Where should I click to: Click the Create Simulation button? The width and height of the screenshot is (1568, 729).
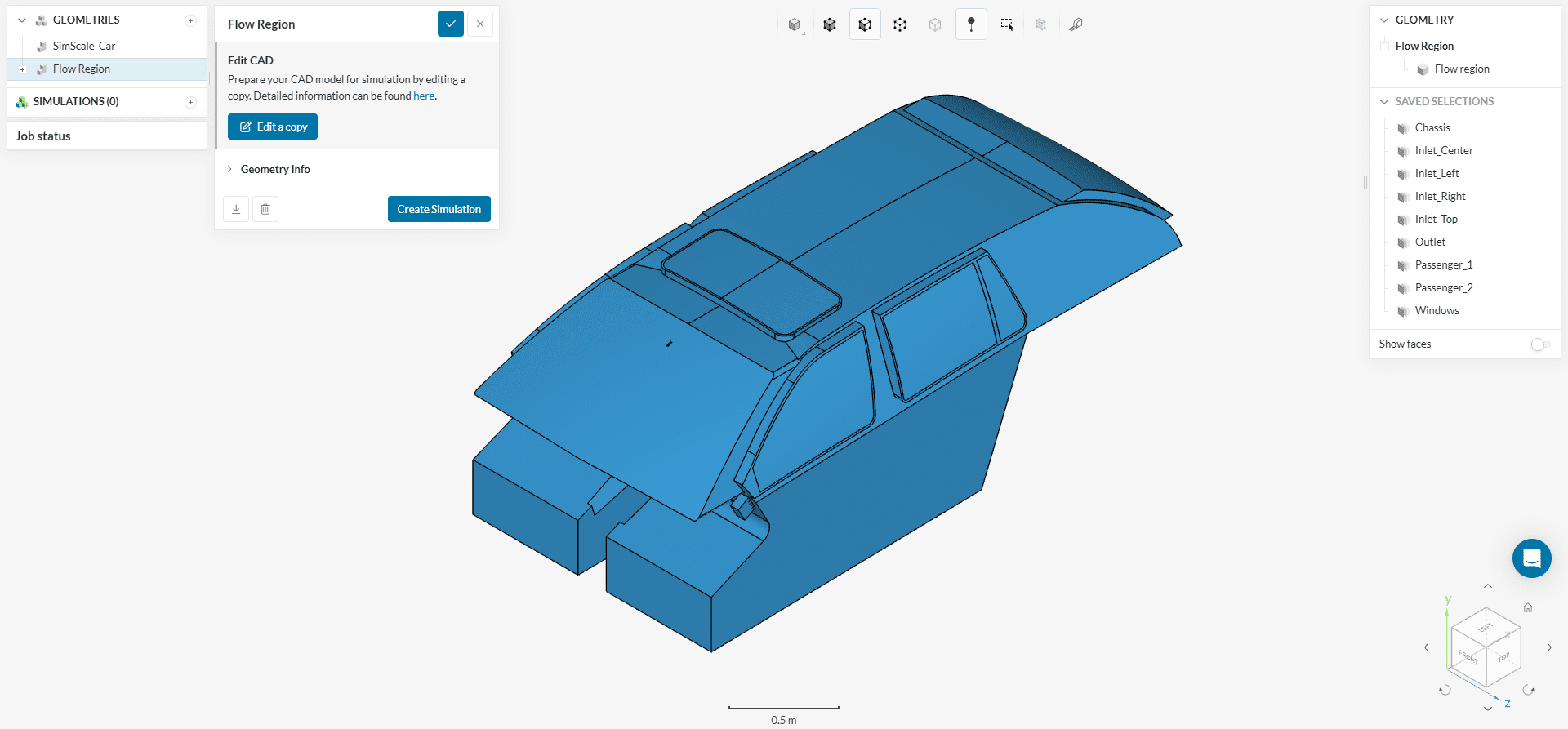[439, 209]
